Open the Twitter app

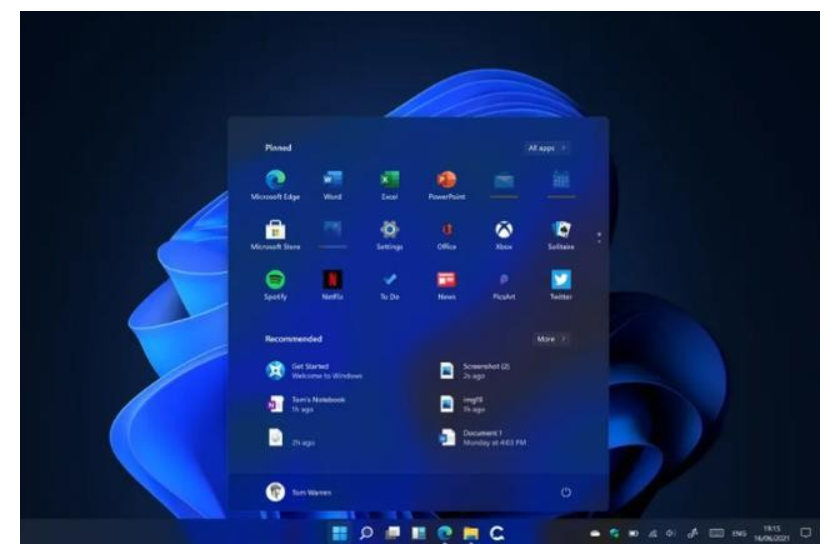(561, 284)
